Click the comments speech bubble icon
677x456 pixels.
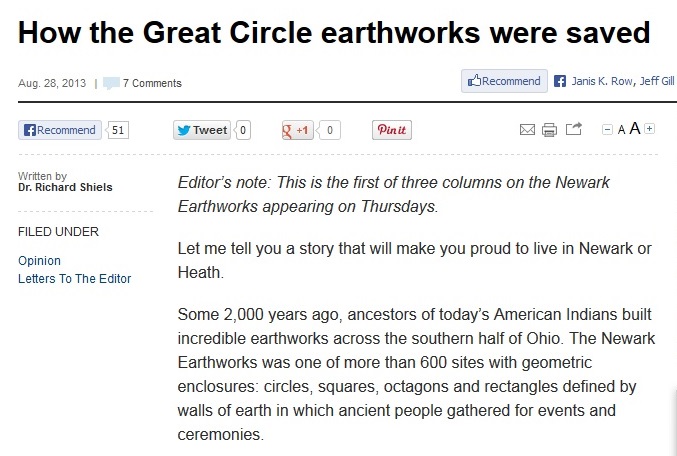point(111,83)
